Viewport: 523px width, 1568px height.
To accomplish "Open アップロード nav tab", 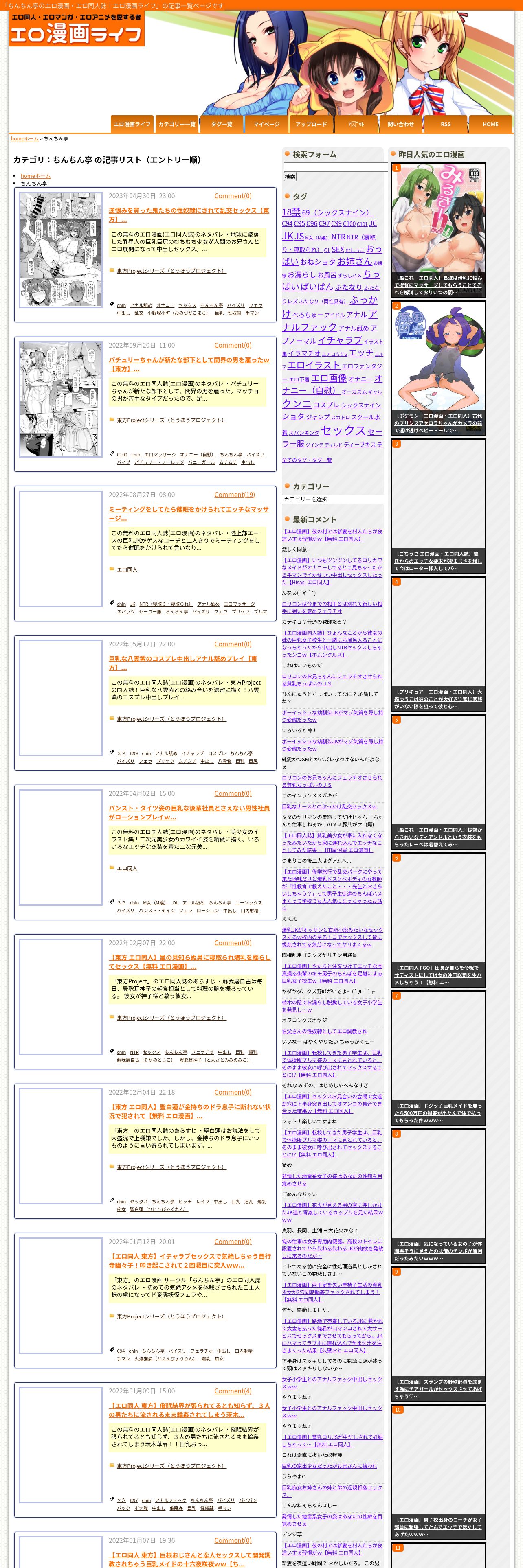I will click(311, 124).
